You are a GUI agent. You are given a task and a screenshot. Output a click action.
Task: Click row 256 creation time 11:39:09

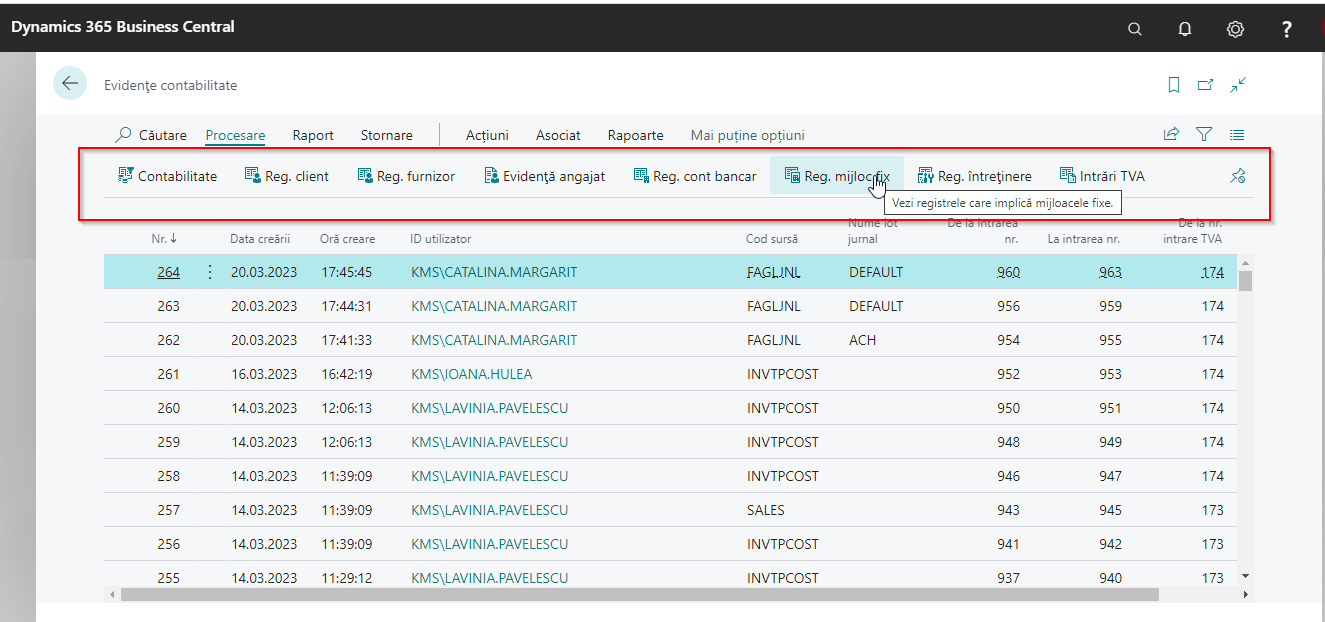click(347, 544)
